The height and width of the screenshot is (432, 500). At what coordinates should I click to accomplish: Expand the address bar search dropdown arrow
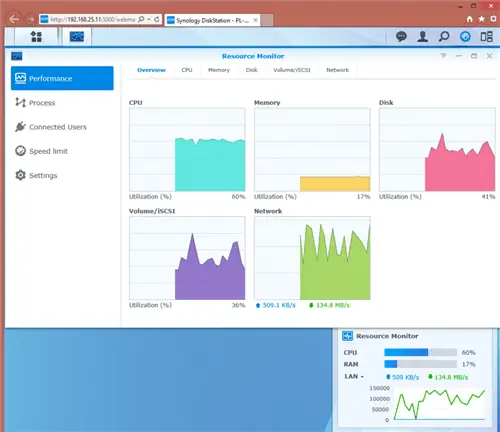click(x=149, y=19)
